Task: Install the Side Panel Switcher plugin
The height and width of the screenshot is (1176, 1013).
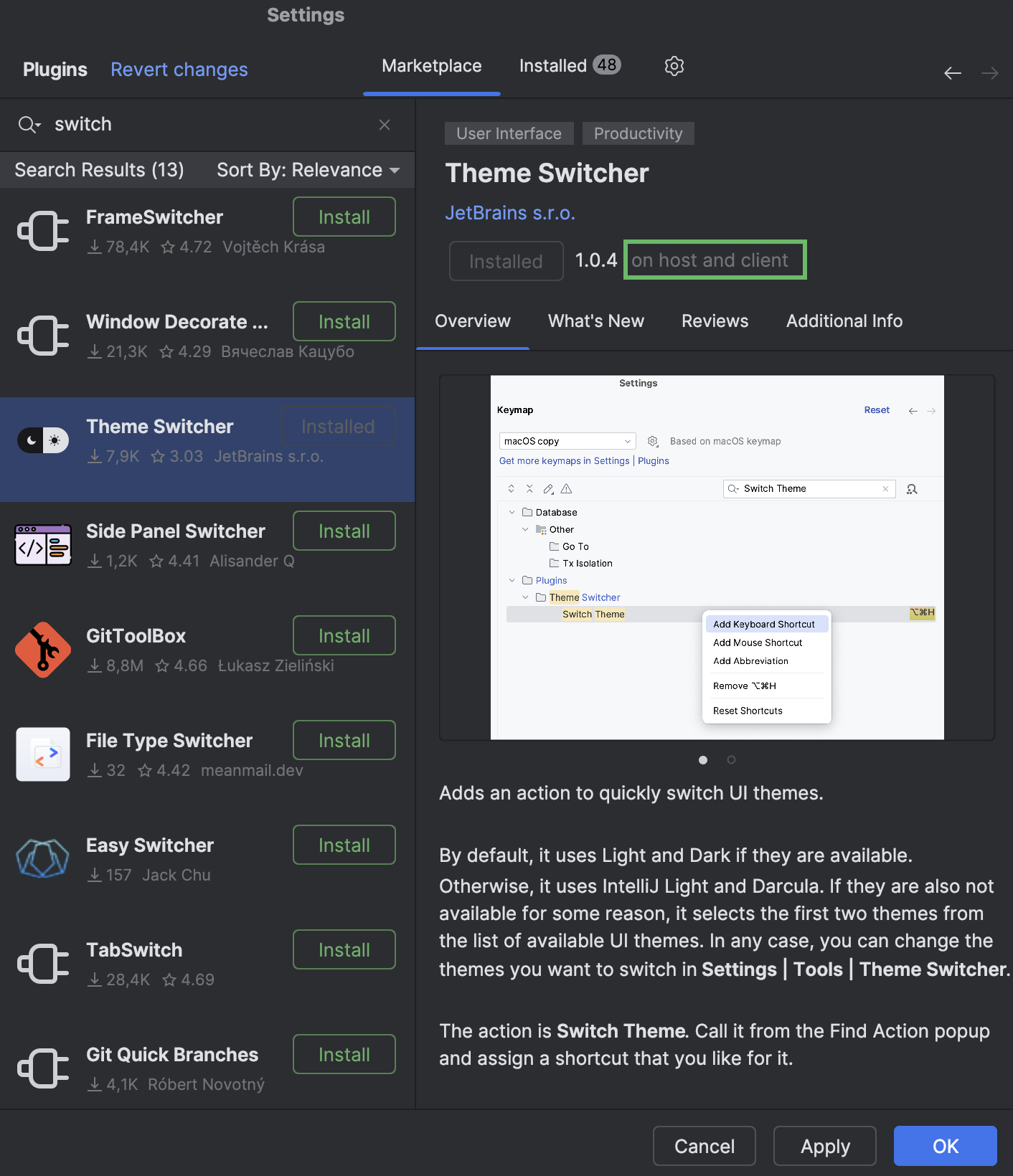Action: pos(344,531)
